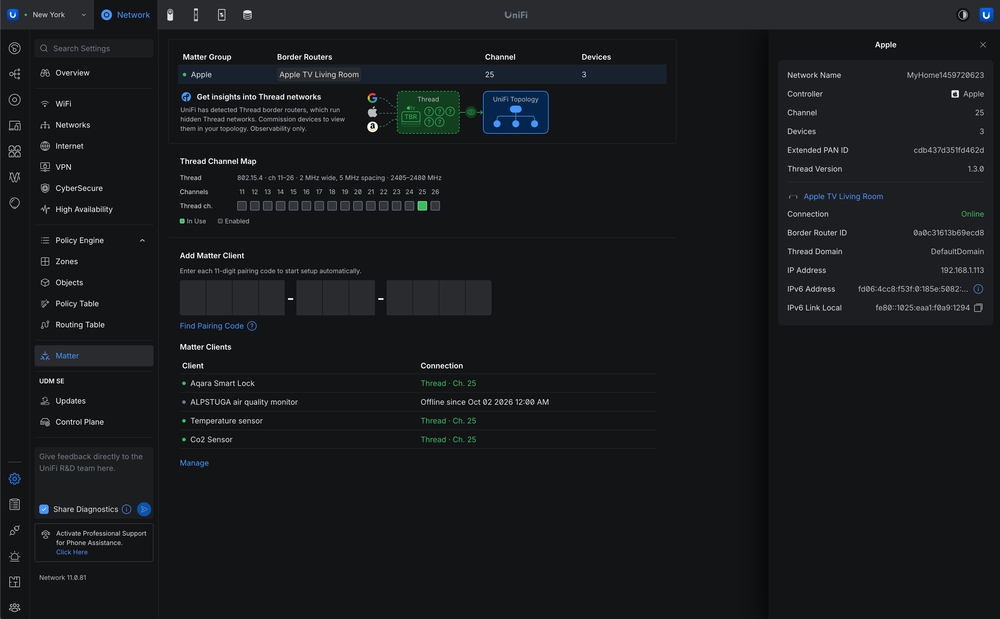This screenshot has width=1000, height=619.
Task: Open Share Diagnostics info icon
Action: 126,509
